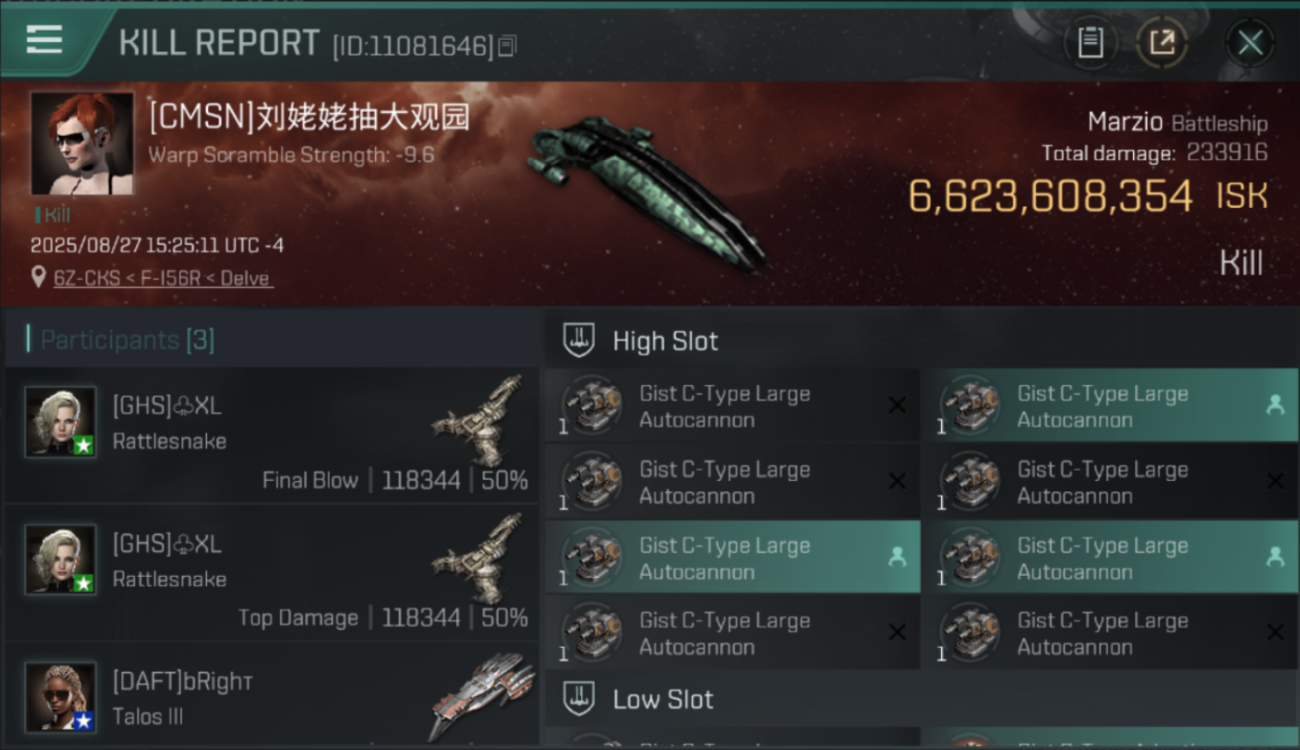This screenshot has width=1300, height=750.
Task: Close the kill report window
Action: click(x=1250, y=43)
